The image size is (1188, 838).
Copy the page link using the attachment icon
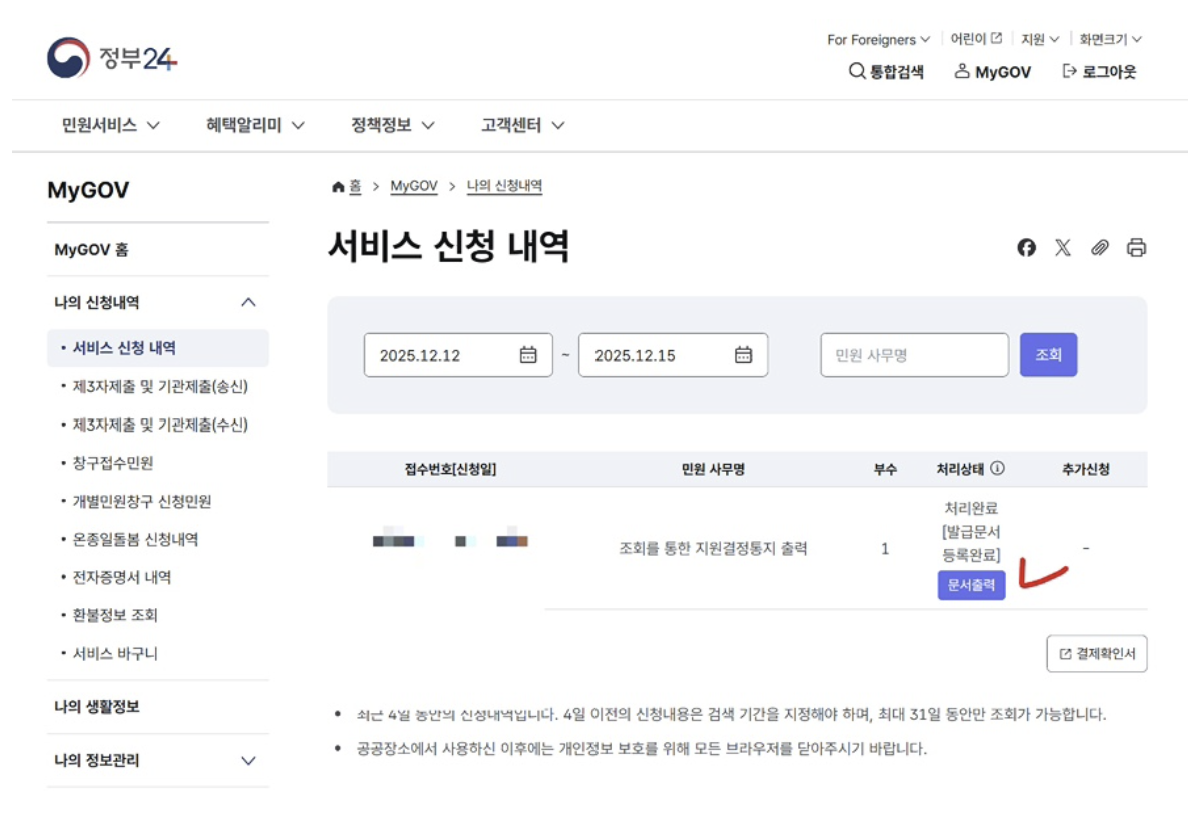pos(1100,247)
